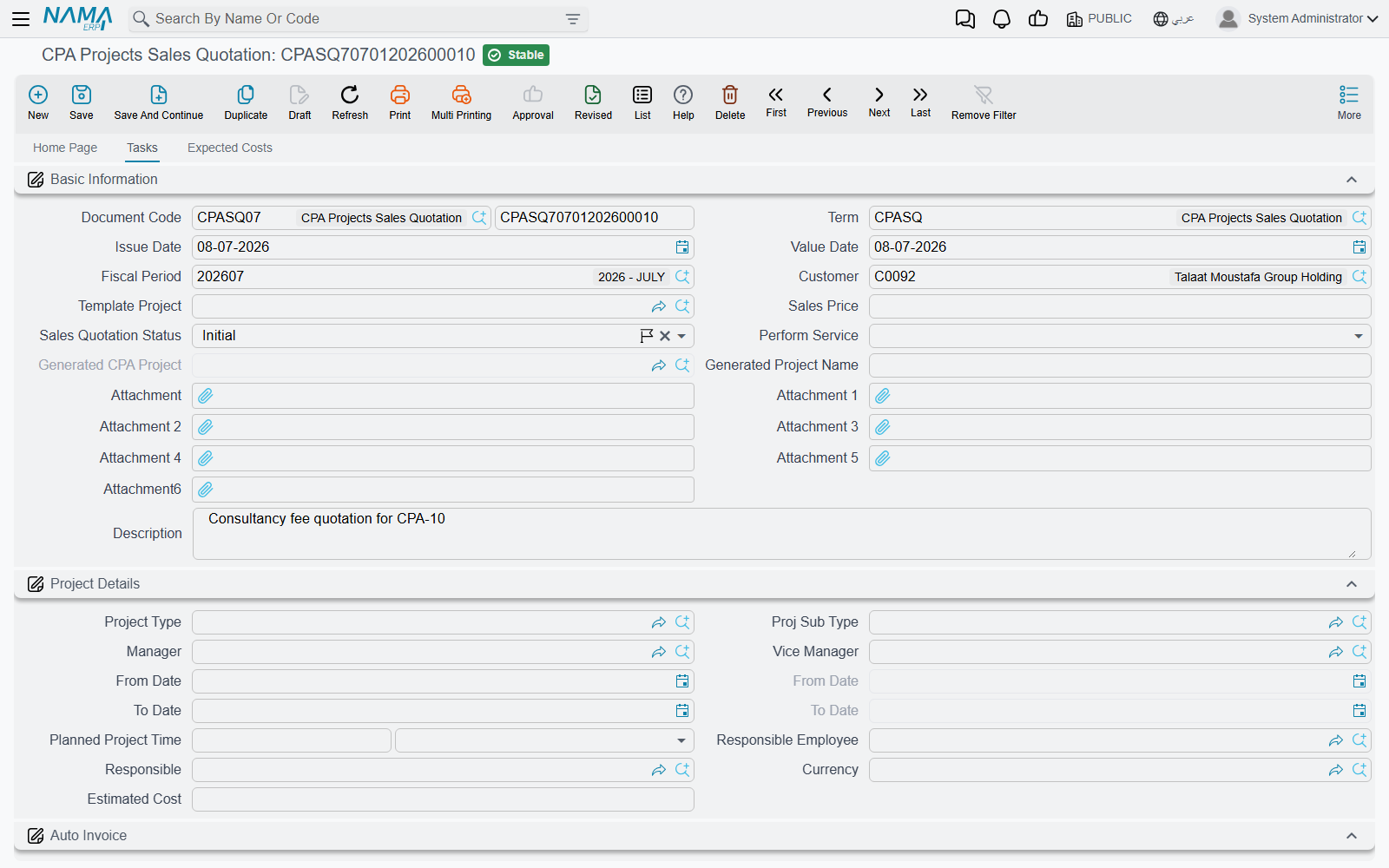This screenshot has height=868, width=1389.
Task: Collapse the Auto Invoice section
Action: [1352, 836]
